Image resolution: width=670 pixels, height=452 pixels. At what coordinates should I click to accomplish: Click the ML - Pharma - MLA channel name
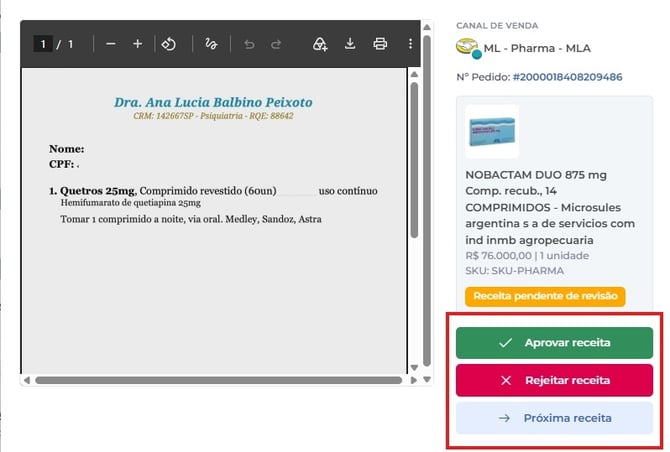coord(537,48)
